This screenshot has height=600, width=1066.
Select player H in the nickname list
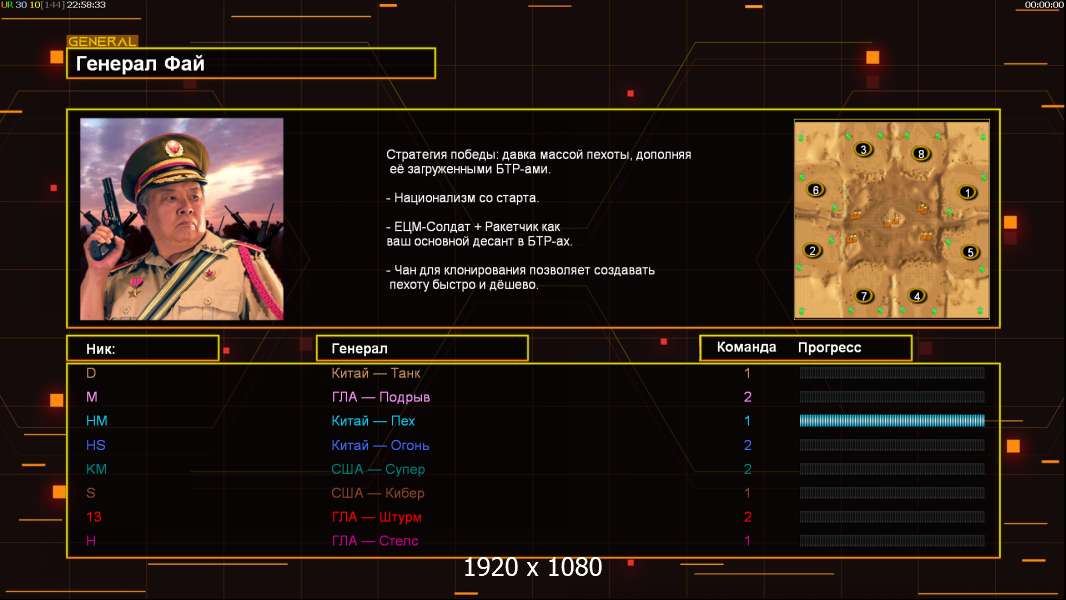91,541
